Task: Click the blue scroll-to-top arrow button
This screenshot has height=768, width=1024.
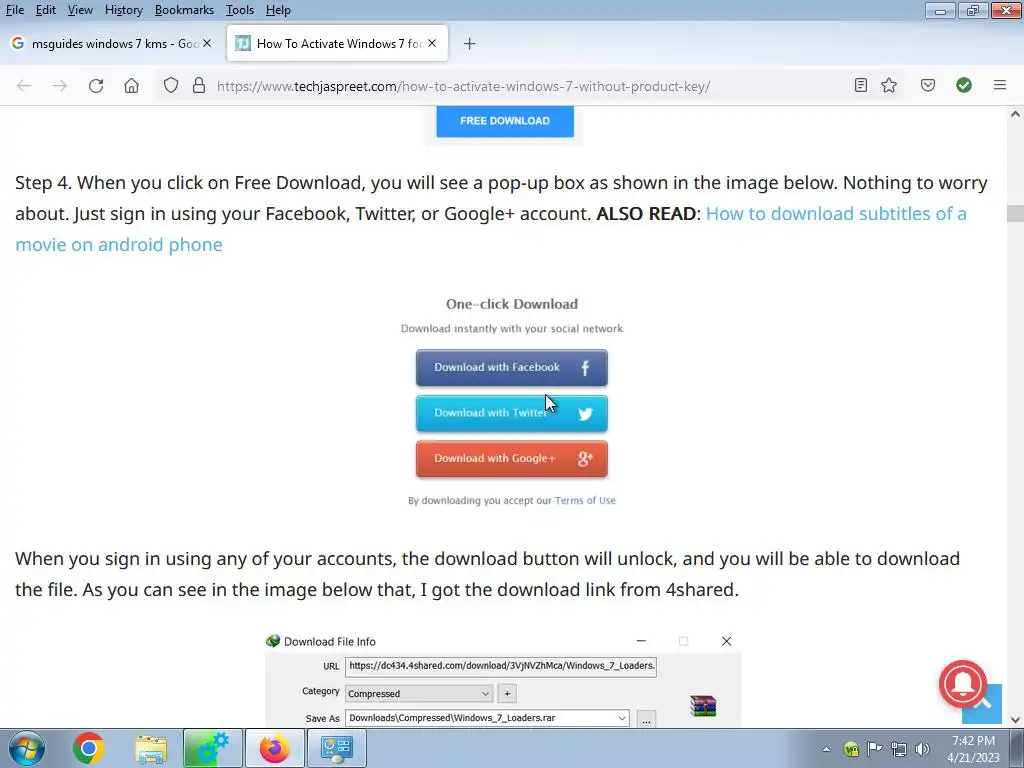Action: click(x=983, y=704)
